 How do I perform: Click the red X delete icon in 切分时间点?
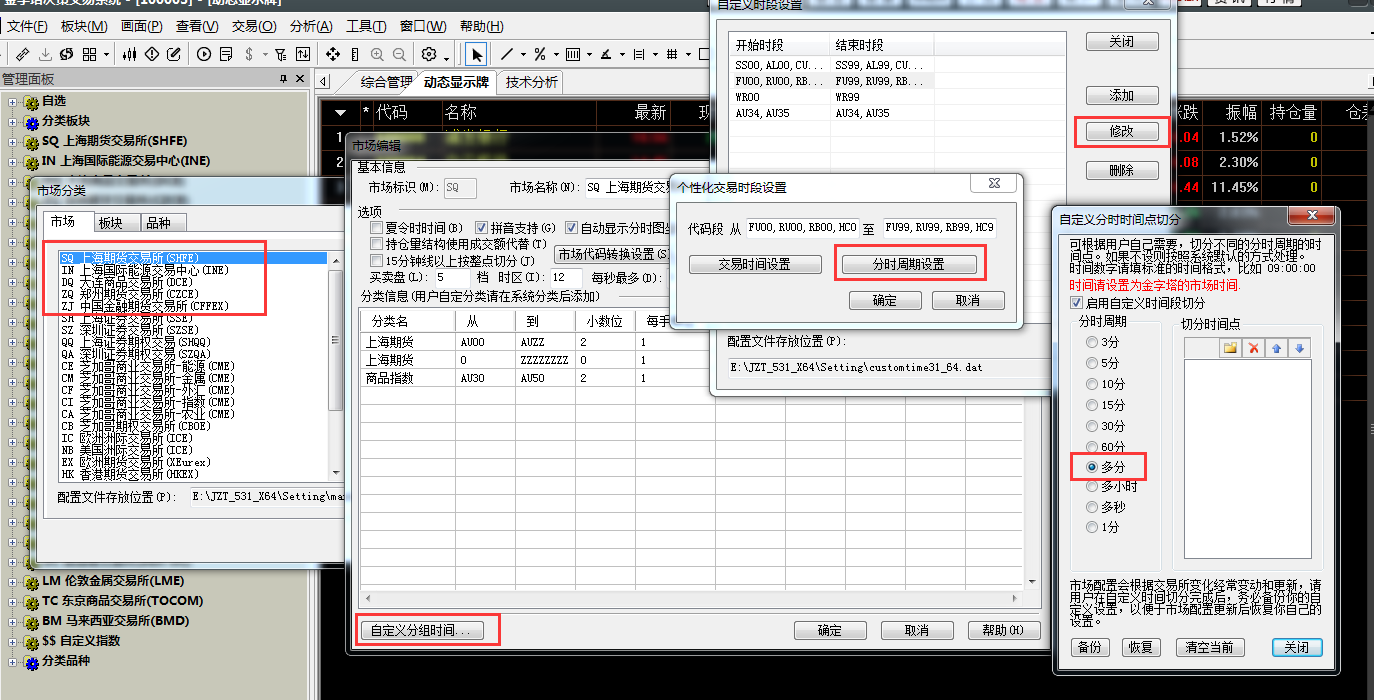1253,348
